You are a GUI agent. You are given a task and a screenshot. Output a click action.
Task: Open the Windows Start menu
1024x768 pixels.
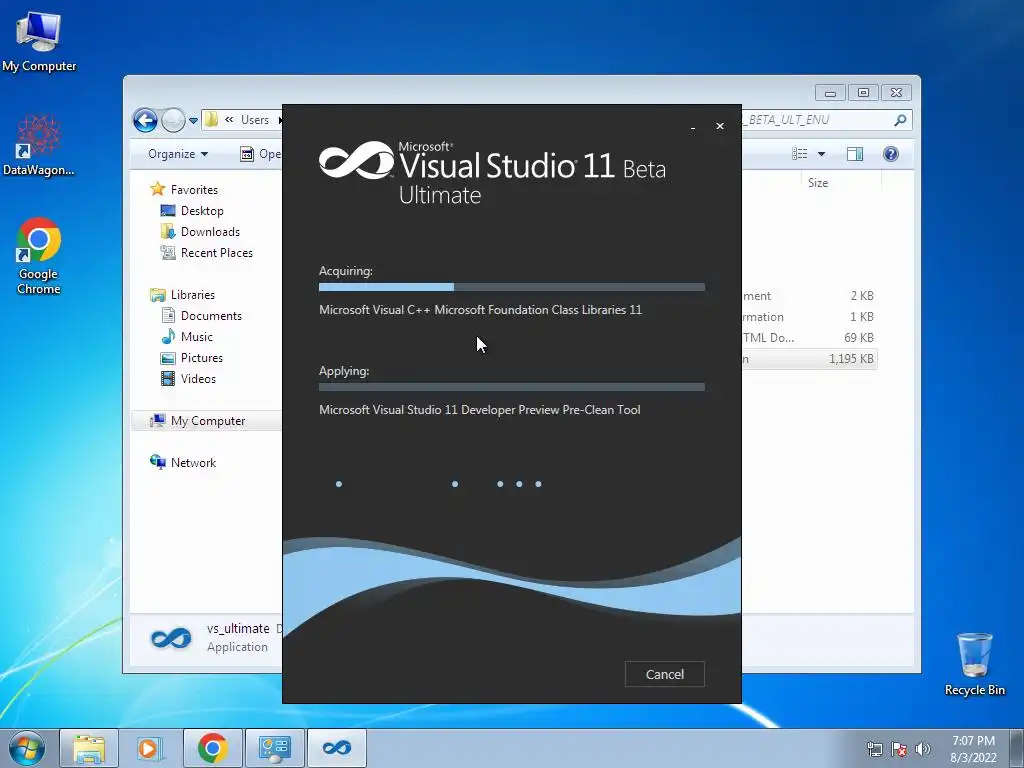point(27,748)
